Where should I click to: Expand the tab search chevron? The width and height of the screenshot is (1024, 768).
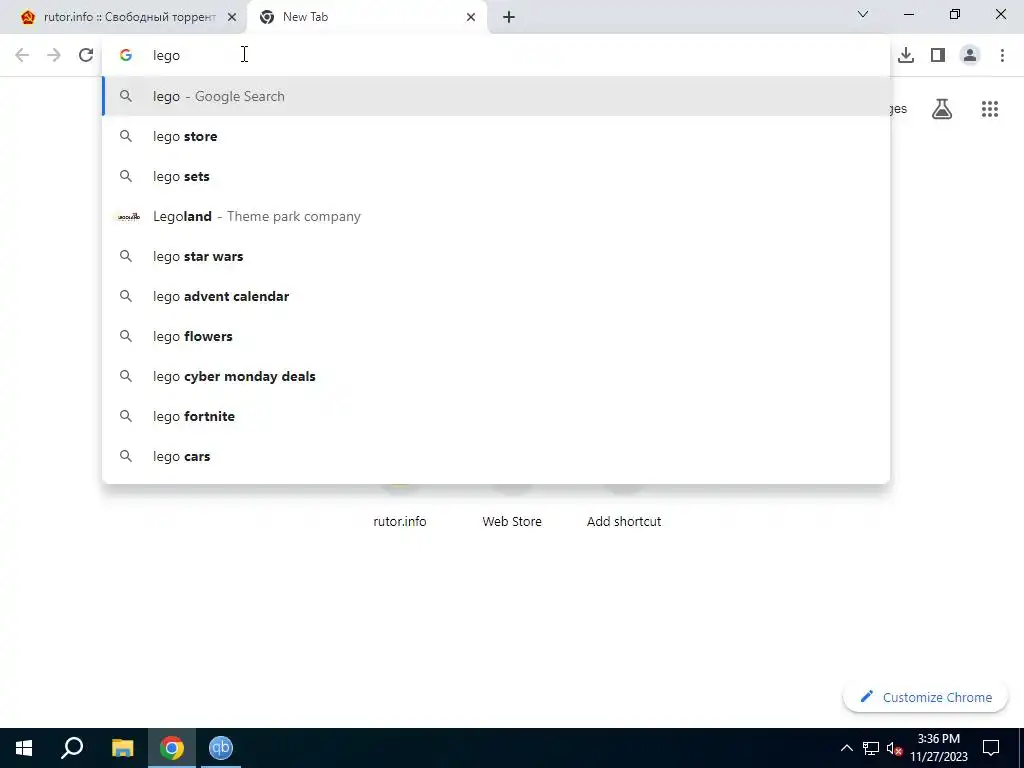click(x=863, y=14)
